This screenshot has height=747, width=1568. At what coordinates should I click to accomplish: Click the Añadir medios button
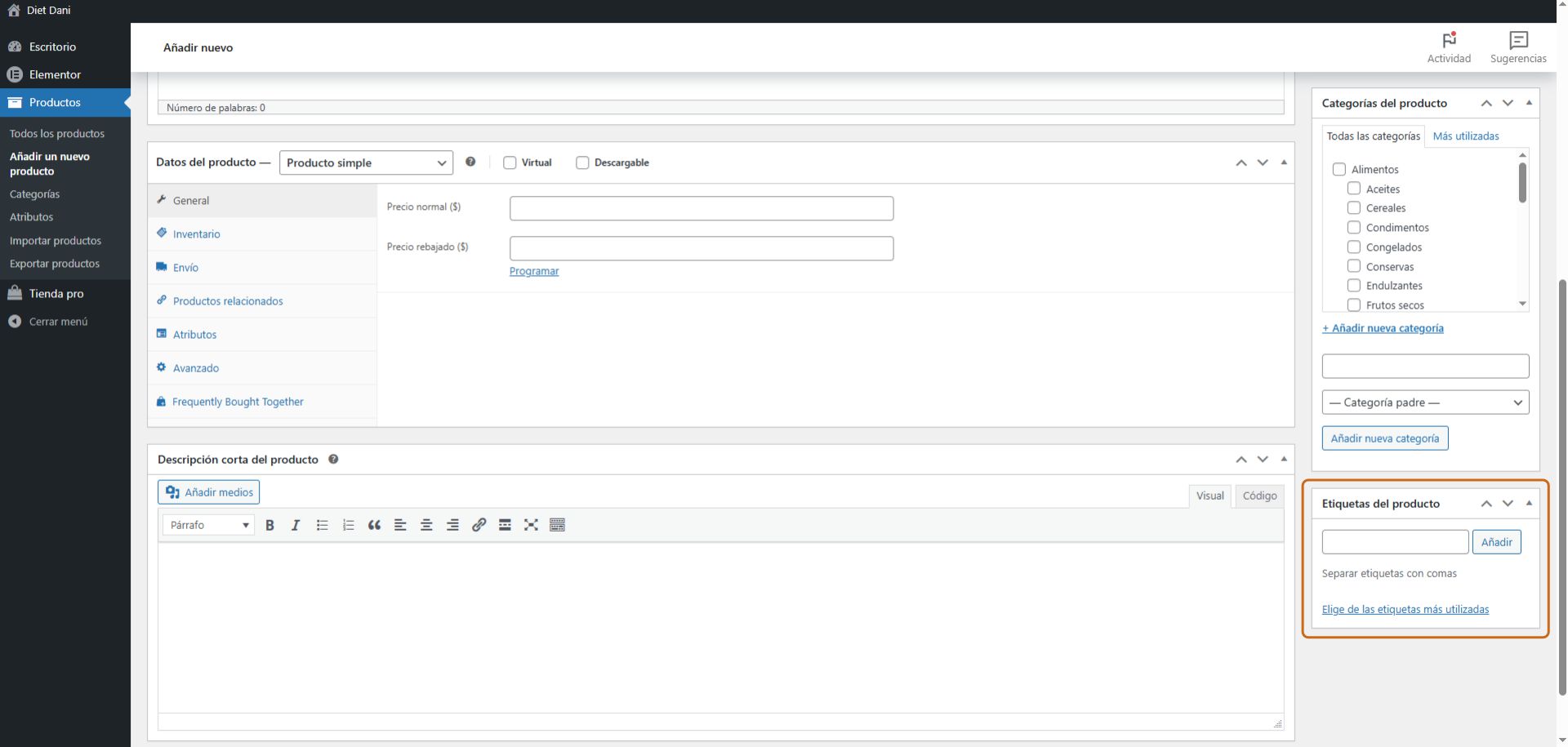coord(209,492)
